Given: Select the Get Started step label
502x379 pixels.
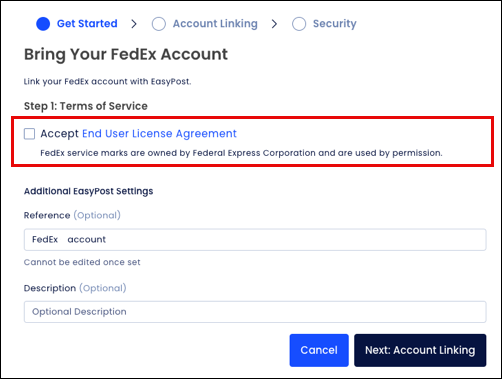Looking at the screenshot, I should tap(87, 24).
